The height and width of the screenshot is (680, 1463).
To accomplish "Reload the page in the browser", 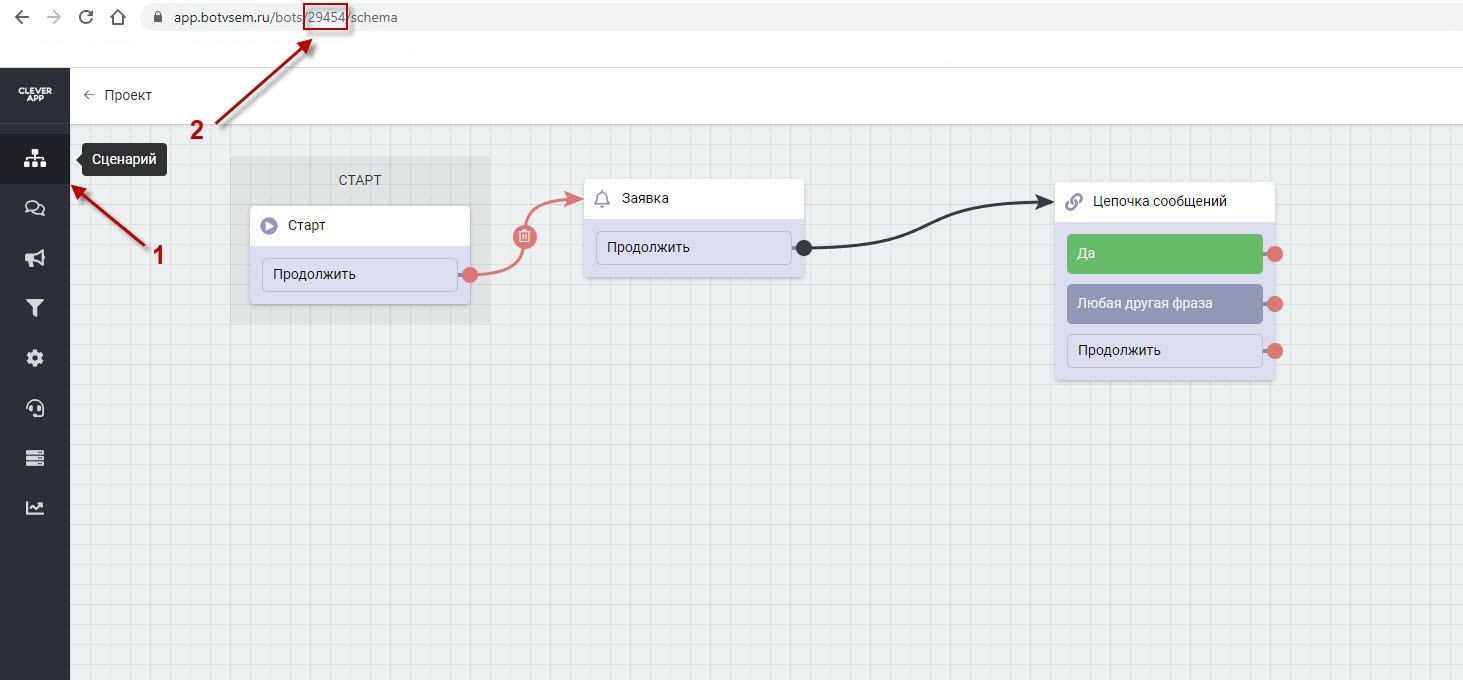I will 86,17.
